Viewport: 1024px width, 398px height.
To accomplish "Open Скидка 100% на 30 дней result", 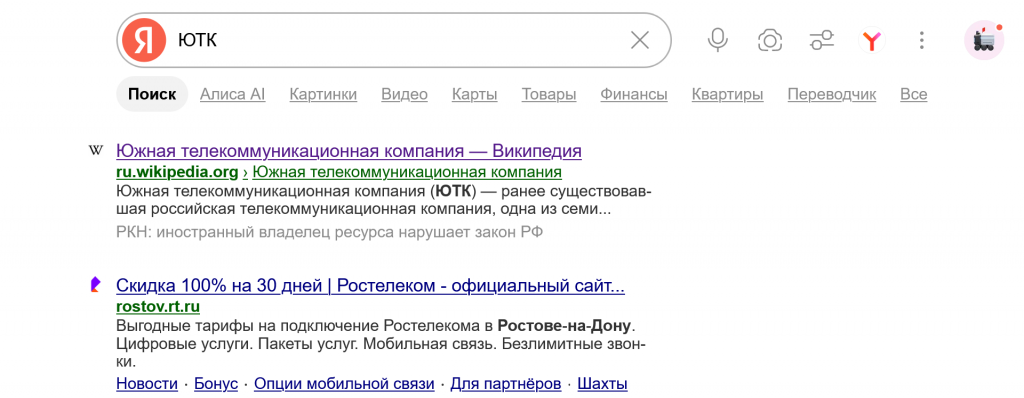I will [370, 286].
